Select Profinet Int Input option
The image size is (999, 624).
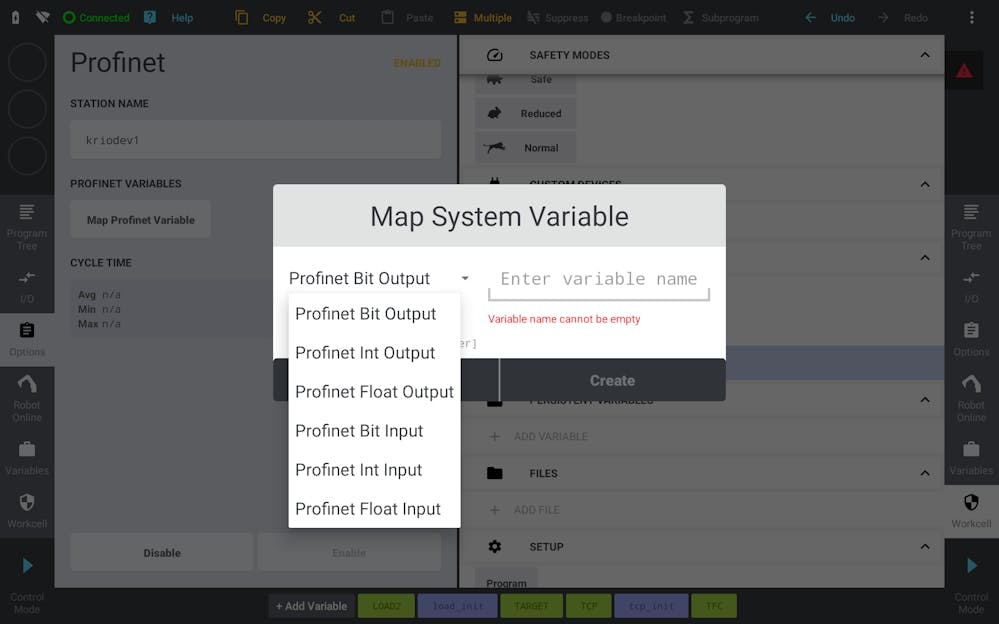tap(375, 470)
